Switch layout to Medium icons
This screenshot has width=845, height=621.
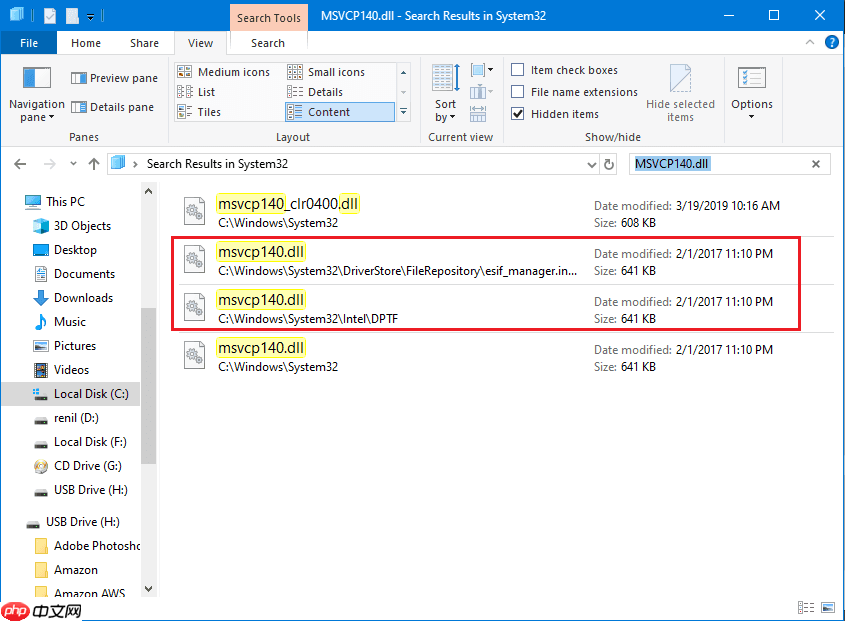click(x=224, y=72)
